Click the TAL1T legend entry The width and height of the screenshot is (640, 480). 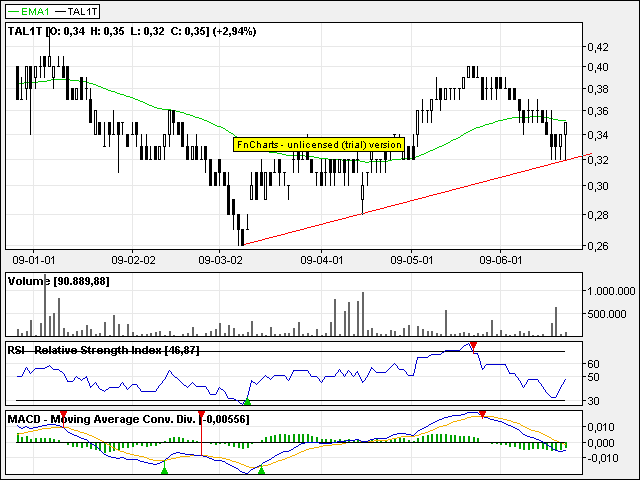coord(77,11)
